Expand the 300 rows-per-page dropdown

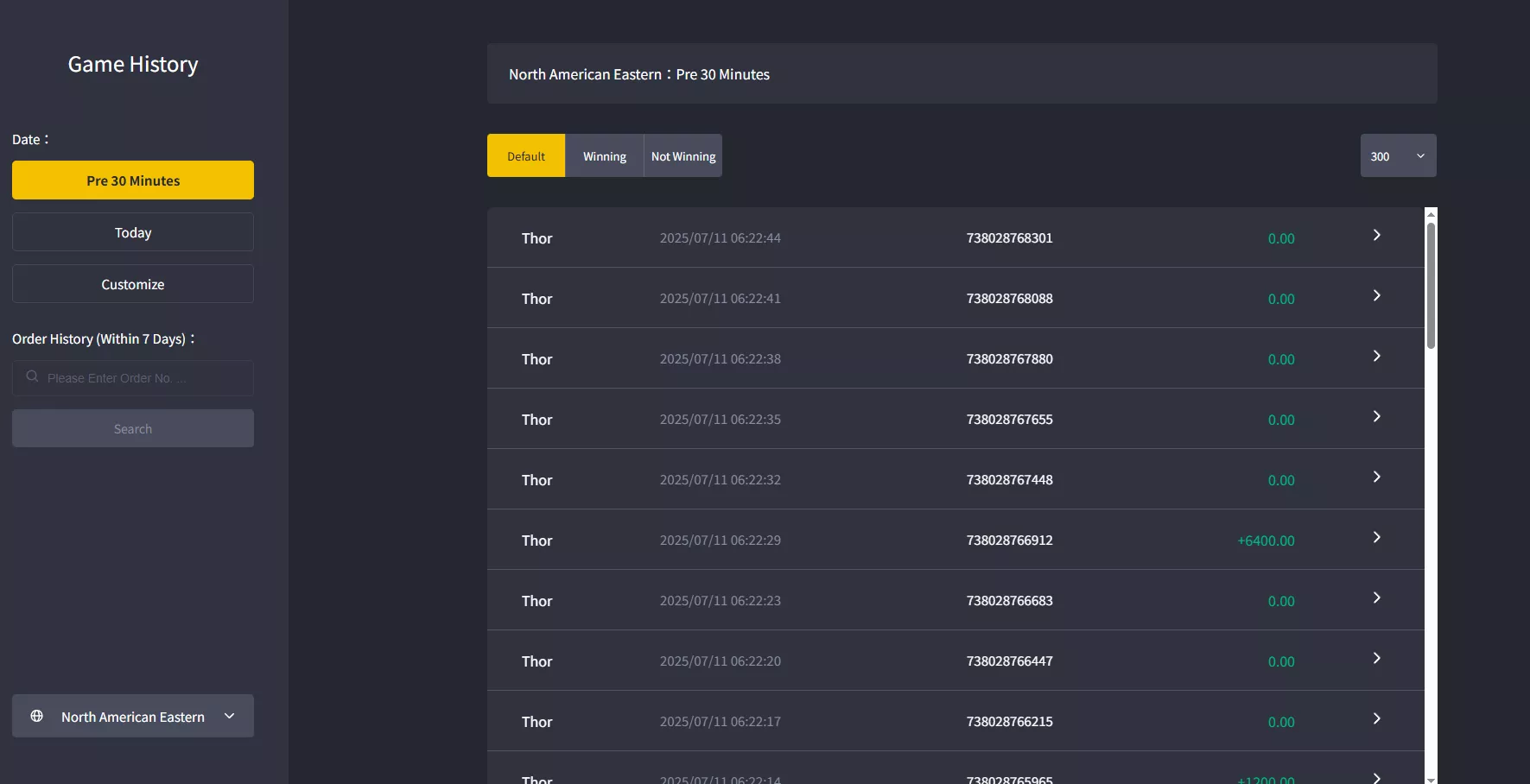pos(1398,155)
